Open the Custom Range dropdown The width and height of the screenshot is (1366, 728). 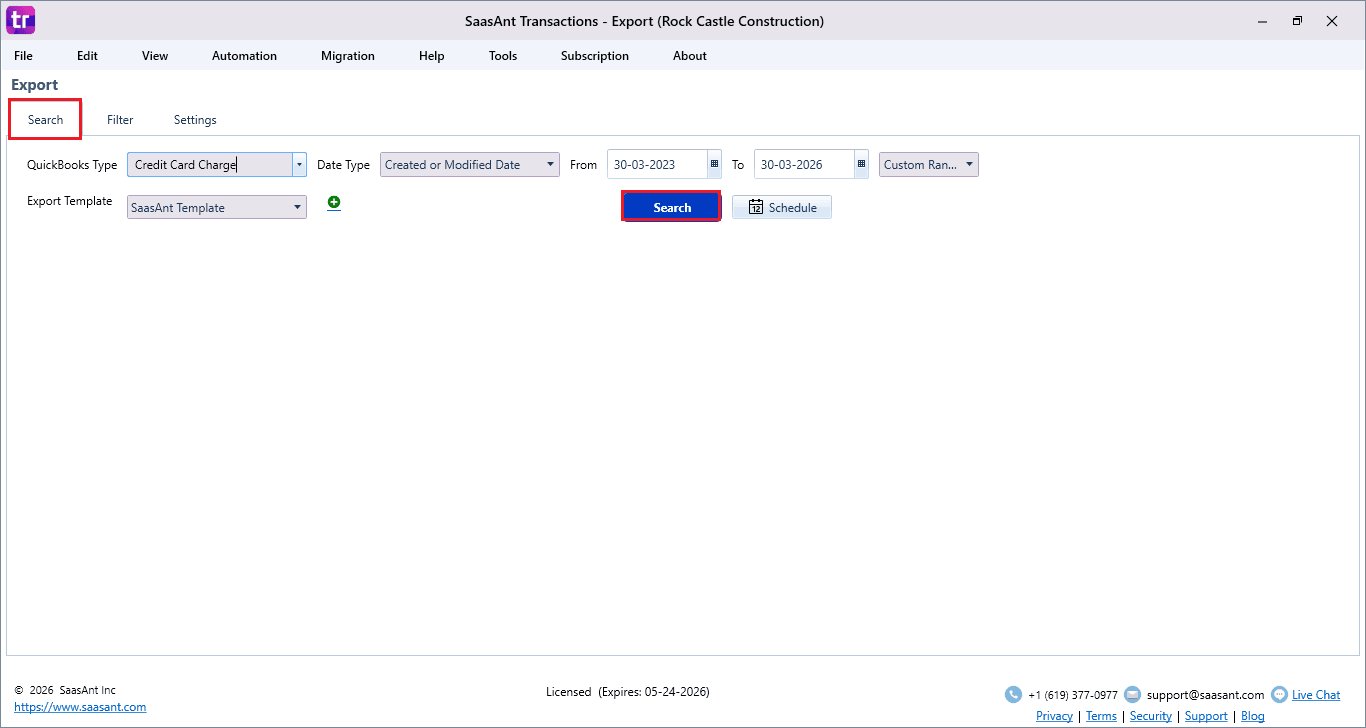969,165
